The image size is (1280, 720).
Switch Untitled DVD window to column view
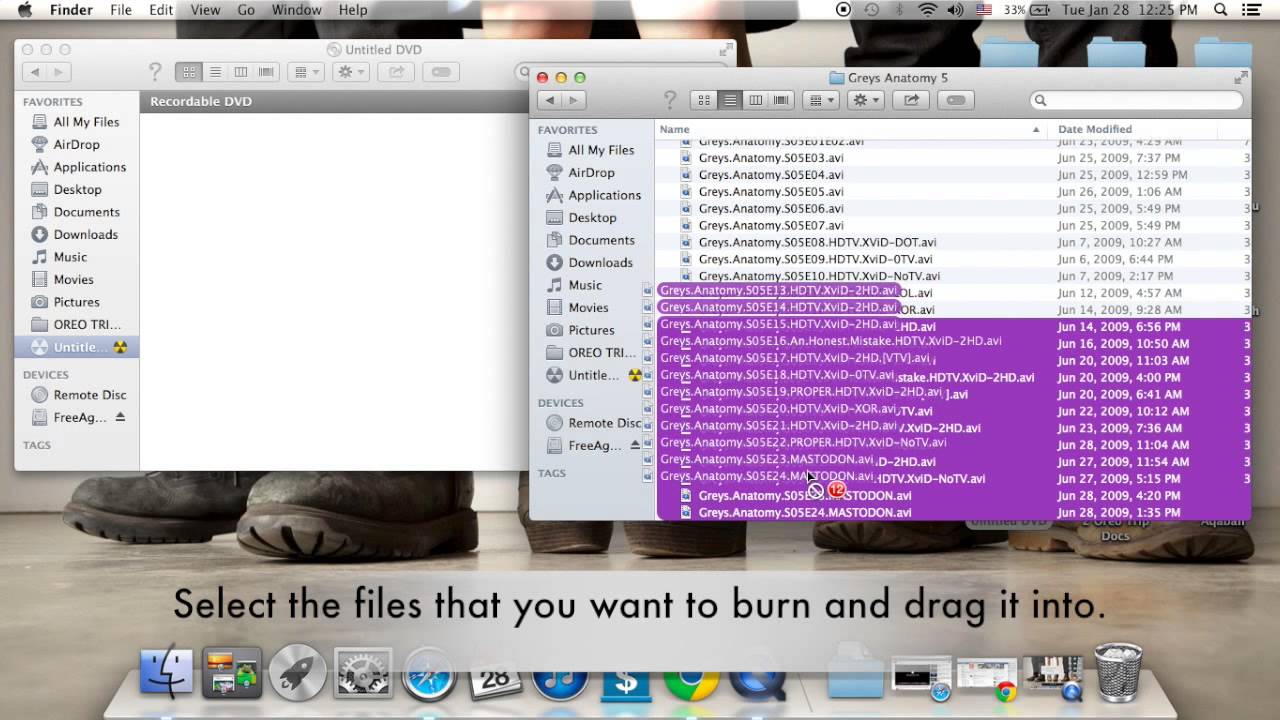click(x=240, y=72)
